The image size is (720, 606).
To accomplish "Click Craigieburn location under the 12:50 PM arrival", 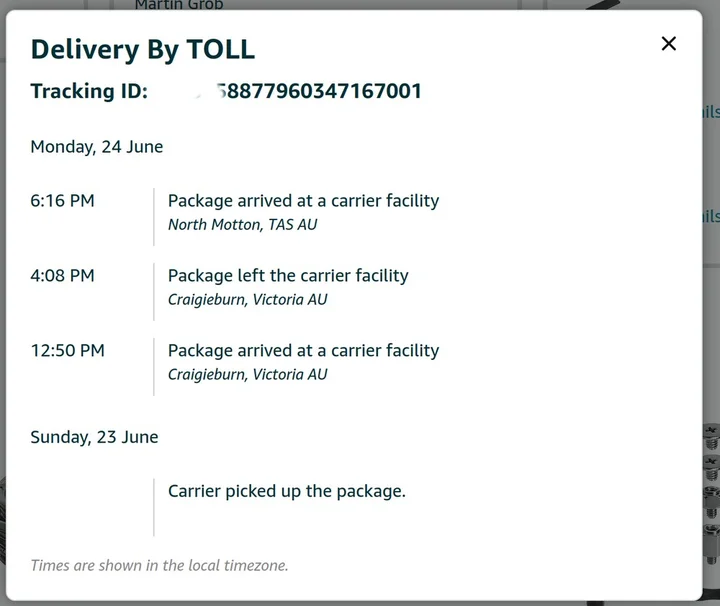I will click(247, 374).
